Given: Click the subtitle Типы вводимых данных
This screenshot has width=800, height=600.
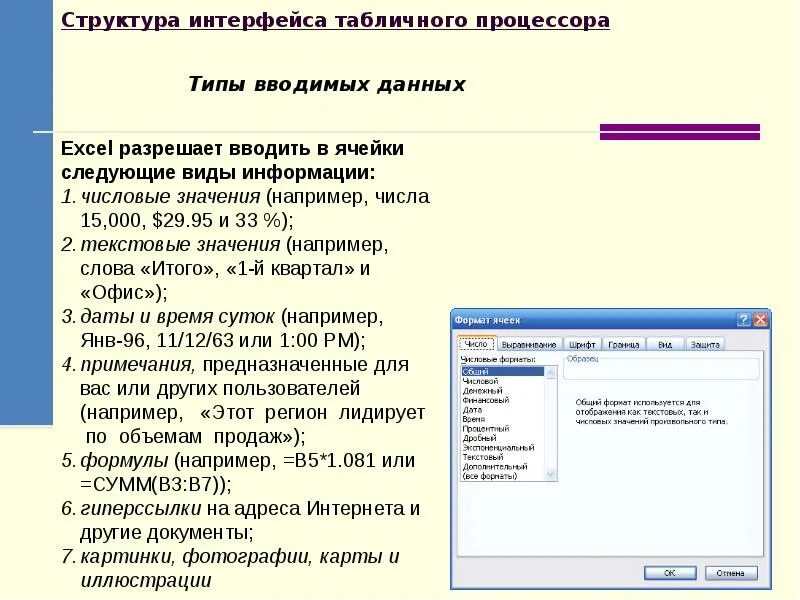Looking at the screenshot, I should 327,84.
